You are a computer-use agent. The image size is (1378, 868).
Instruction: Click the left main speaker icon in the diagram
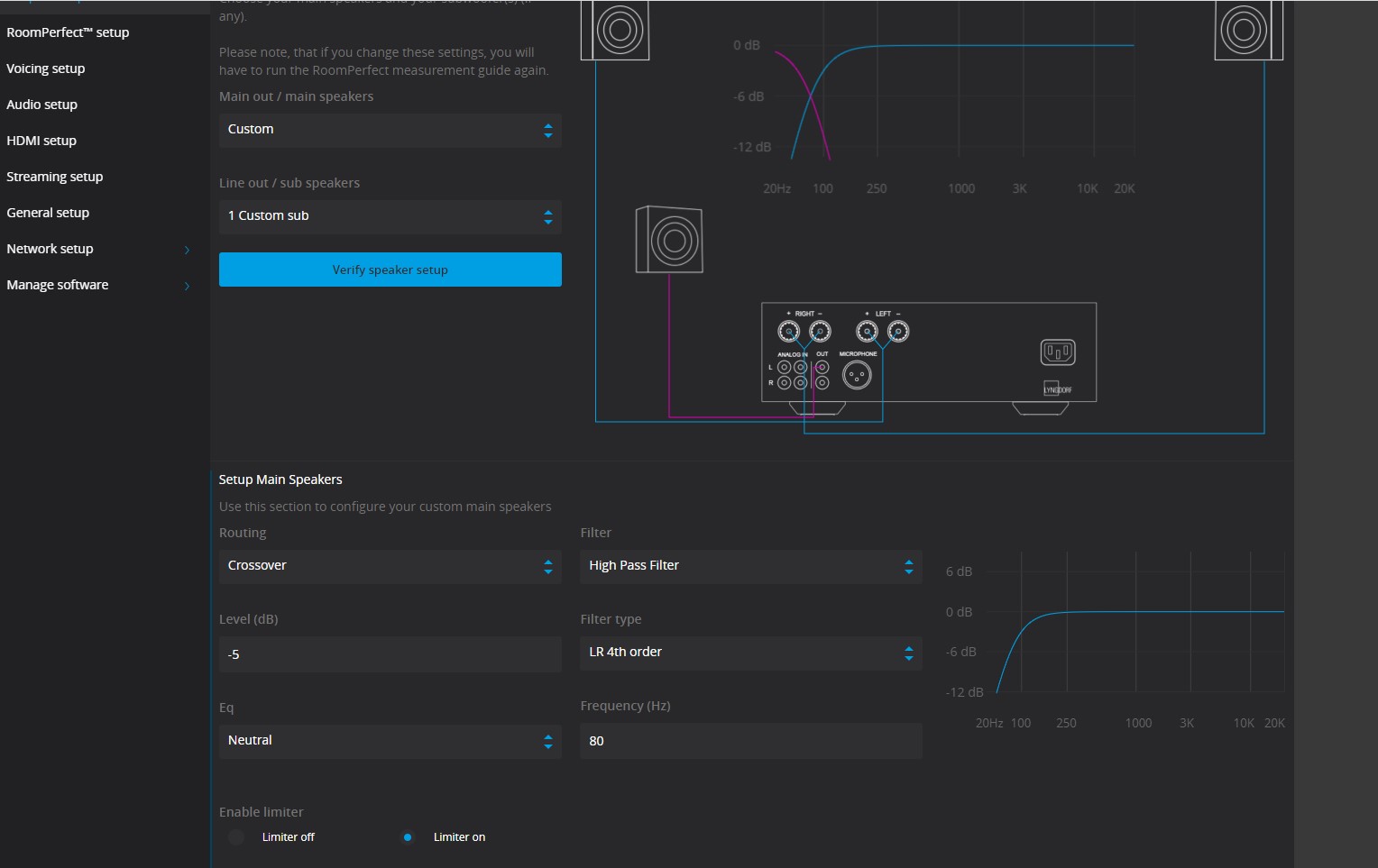coord(615,31)
